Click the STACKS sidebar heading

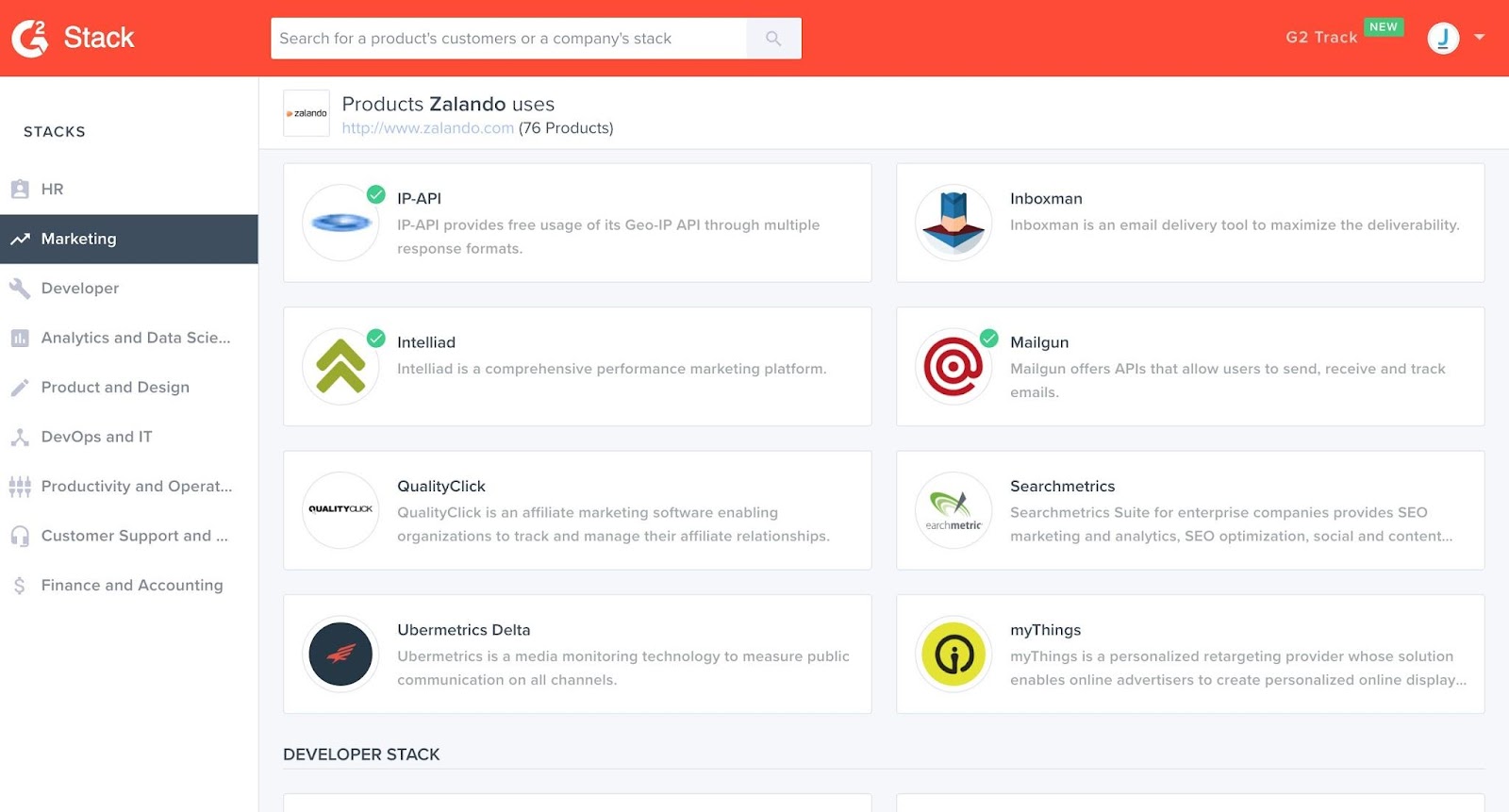55,132
